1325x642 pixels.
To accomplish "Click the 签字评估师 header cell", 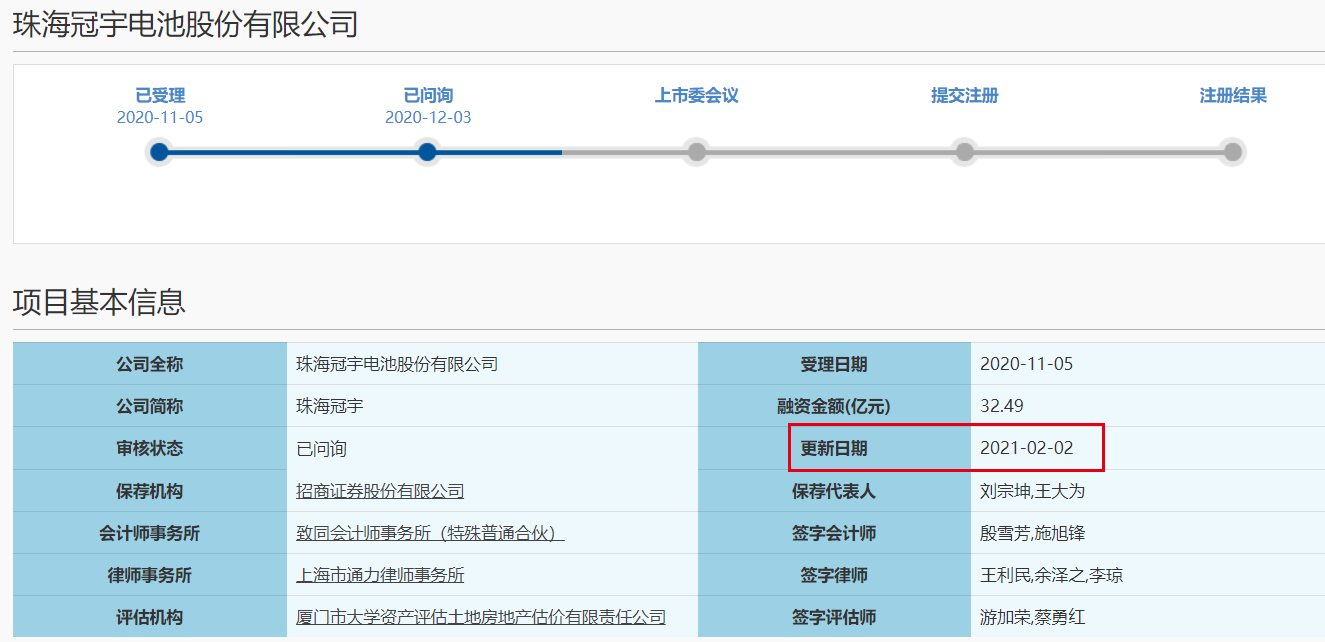I will pos(834,617).
